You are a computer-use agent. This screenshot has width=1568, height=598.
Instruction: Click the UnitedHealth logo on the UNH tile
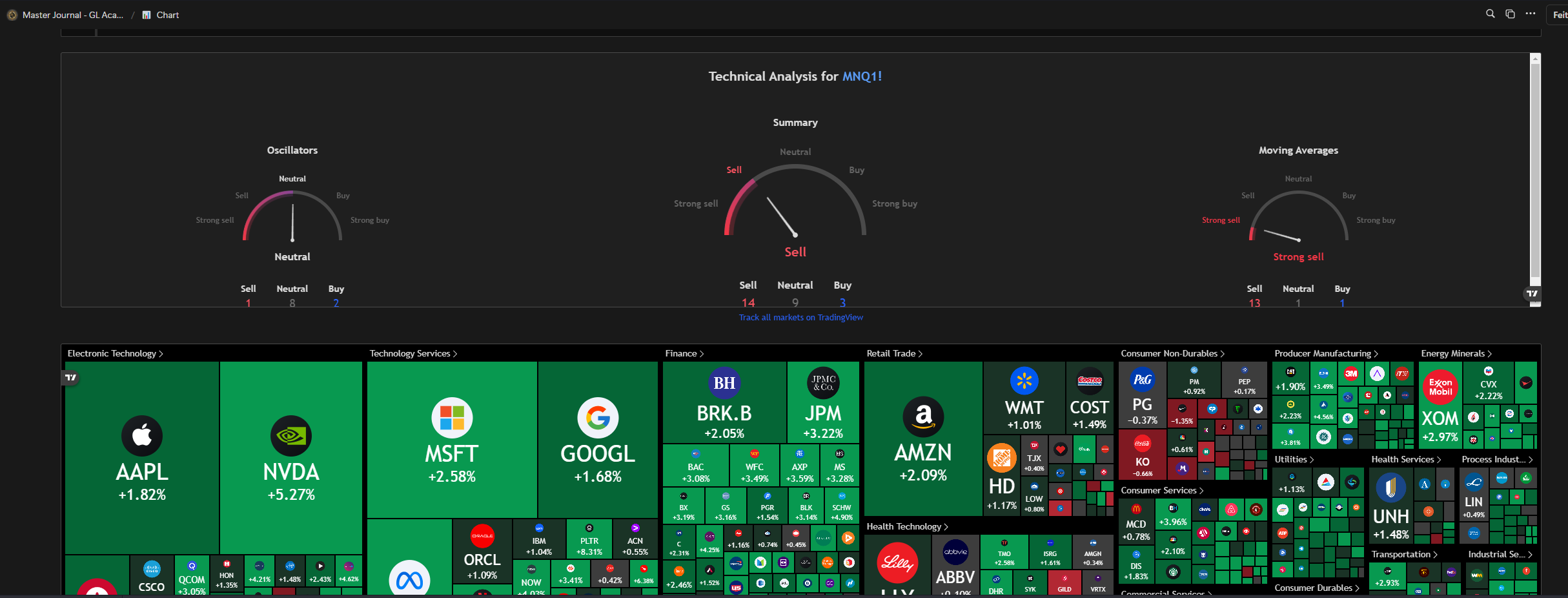[x=1391, y=488]
